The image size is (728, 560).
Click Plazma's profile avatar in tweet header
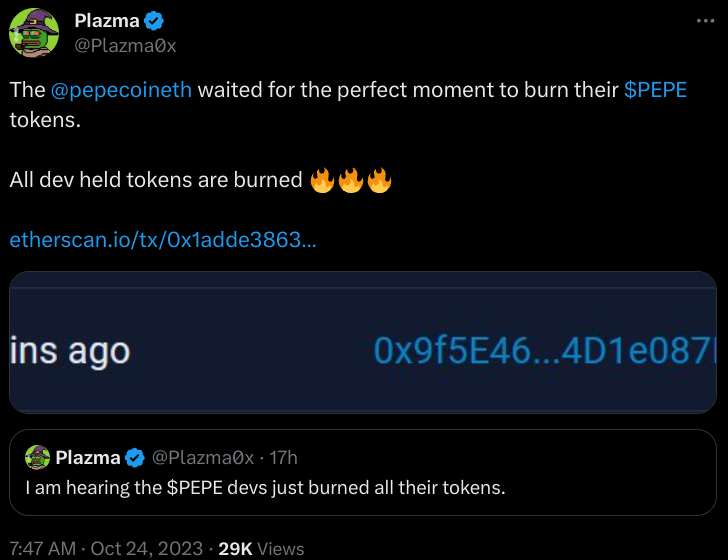34,32
